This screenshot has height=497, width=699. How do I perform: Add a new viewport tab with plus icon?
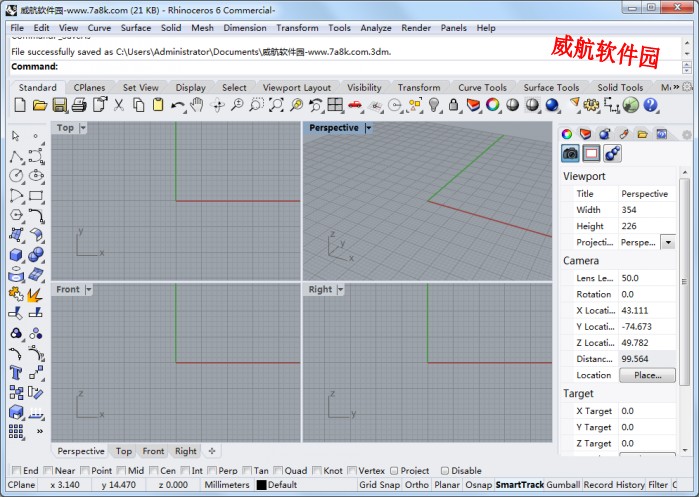click(x=212, y=451)
